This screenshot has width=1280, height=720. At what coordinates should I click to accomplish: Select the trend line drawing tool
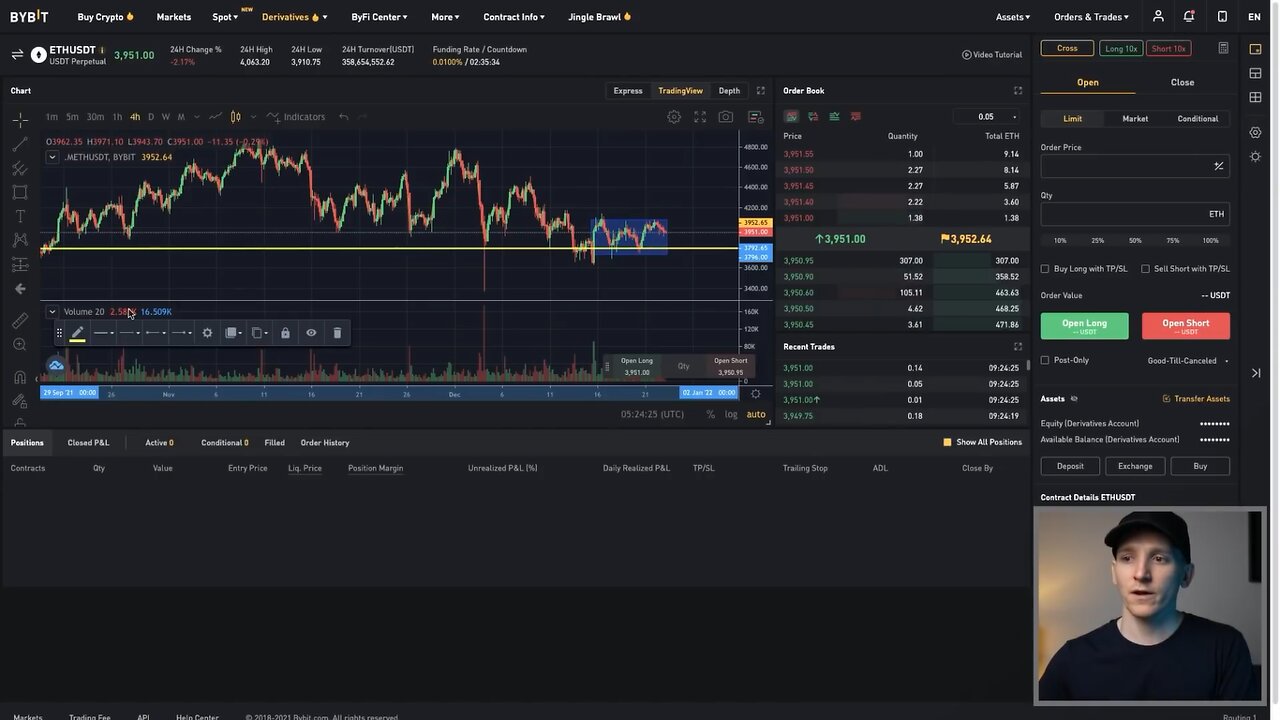(x=20, y=144)
